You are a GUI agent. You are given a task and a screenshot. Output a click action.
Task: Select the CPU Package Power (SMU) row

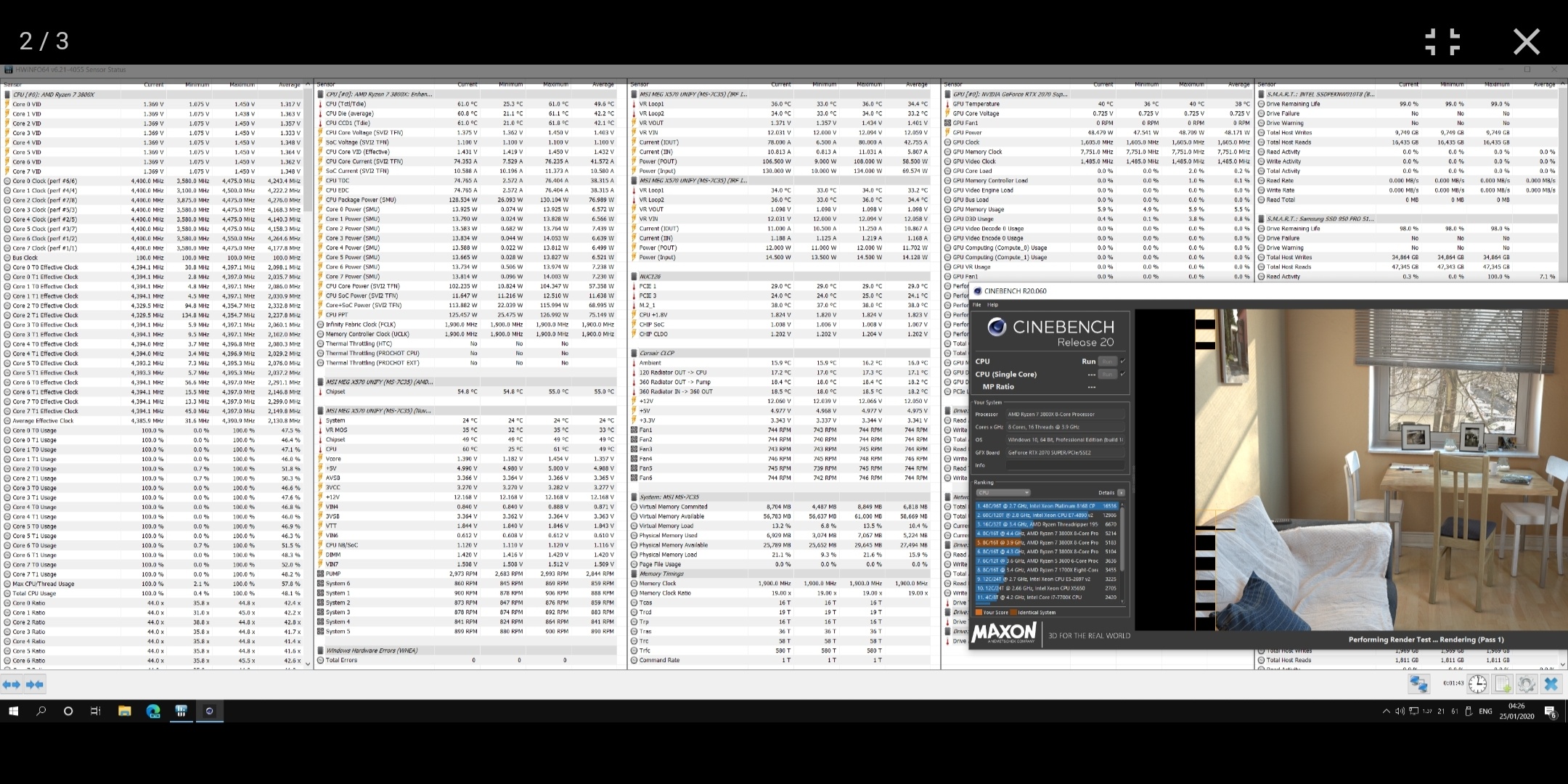coord(467,200)
